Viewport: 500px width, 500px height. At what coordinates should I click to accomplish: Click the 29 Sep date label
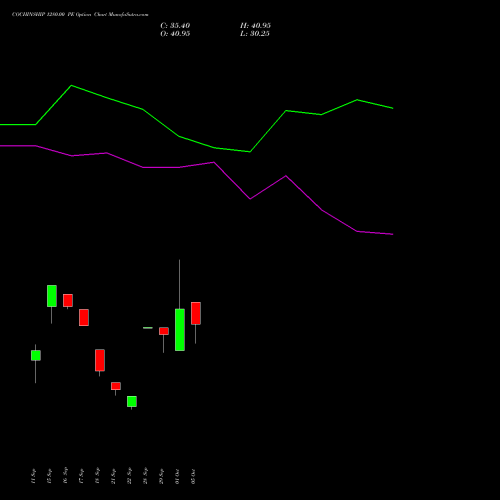pyautogui.click(x=161, y=476)
